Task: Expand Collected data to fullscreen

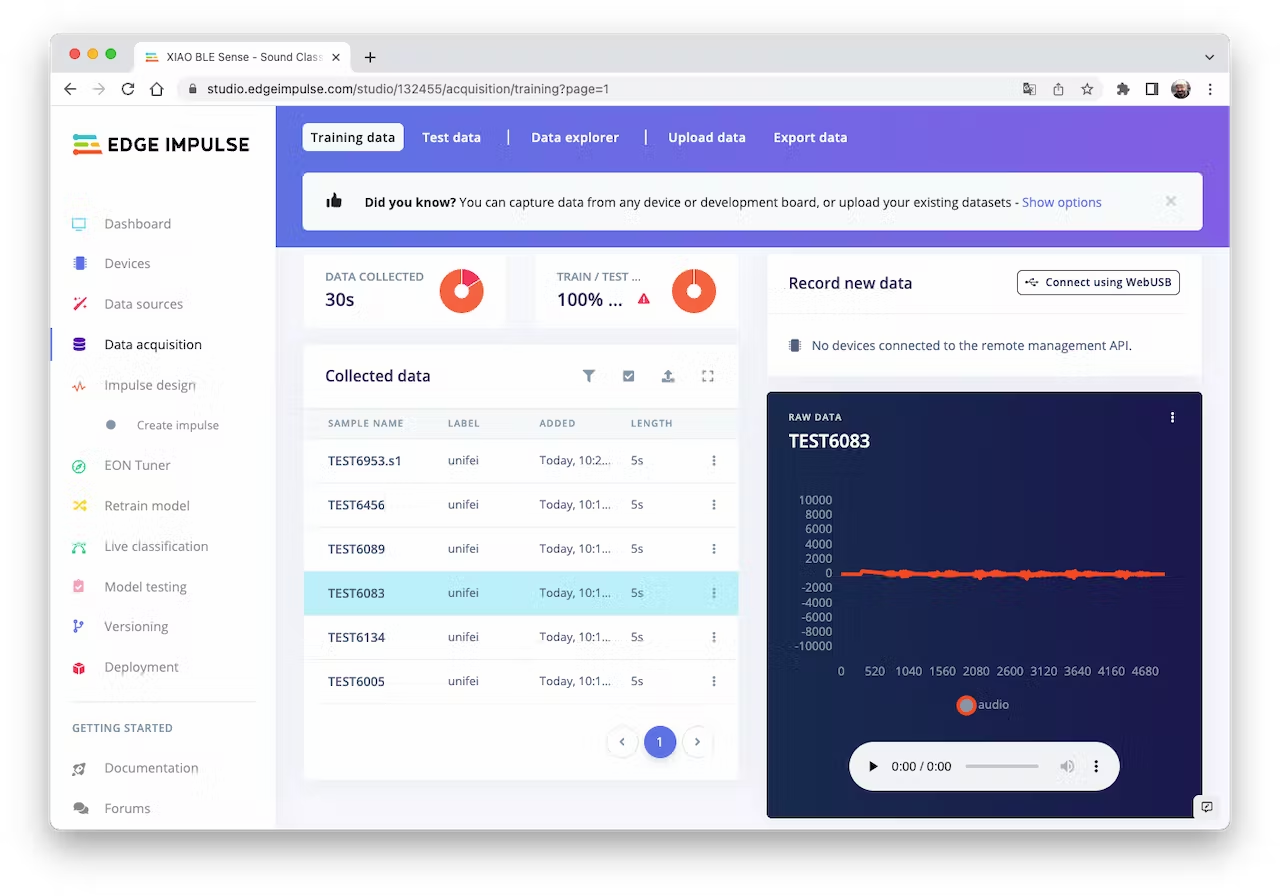Action: pyautogui.click(x=708, y=376)
